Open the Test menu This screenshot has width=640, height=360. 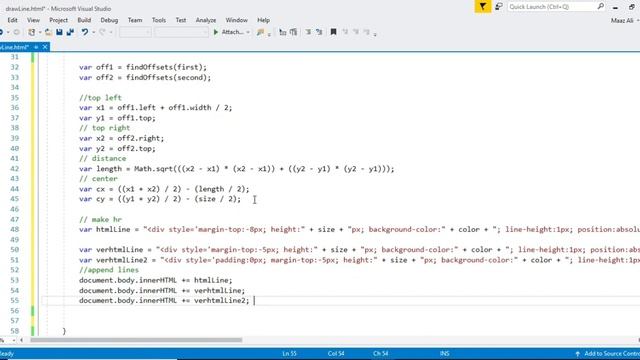pyautogui.click(x=181, y=20)
